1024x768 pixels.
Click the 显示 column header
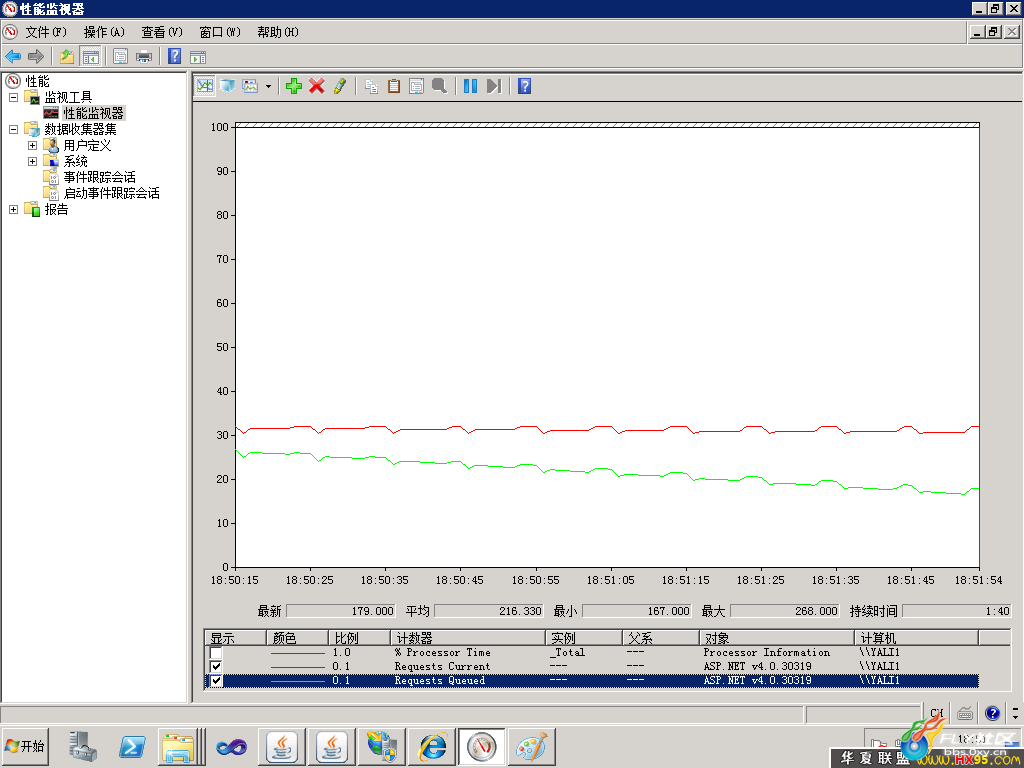click(x=235, y=638)
